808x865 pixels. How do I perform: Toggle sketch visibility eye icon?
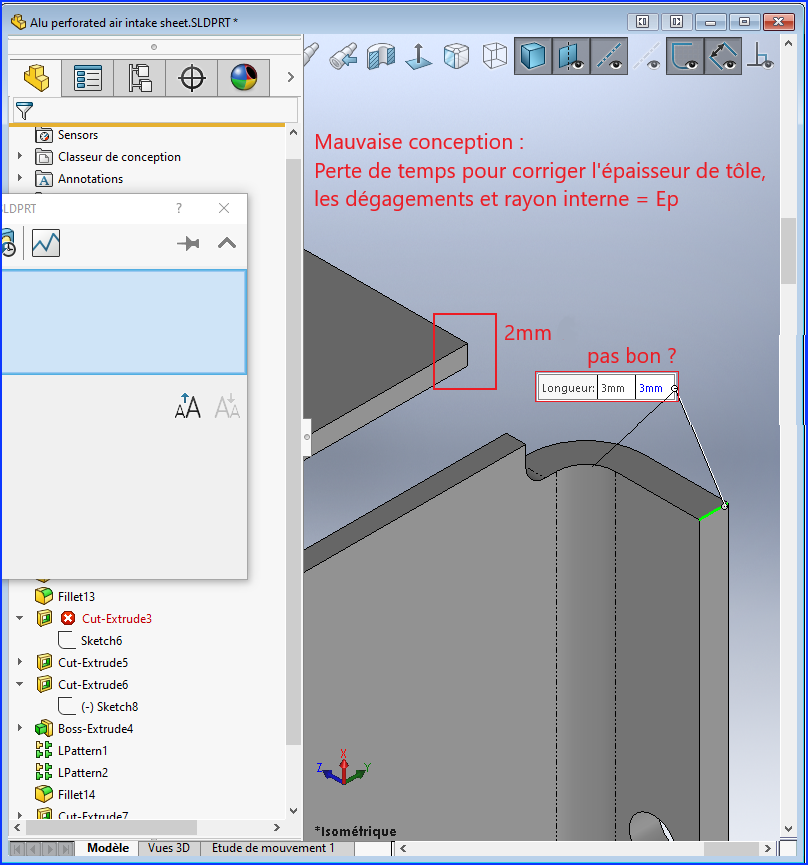tap(684, 56)
